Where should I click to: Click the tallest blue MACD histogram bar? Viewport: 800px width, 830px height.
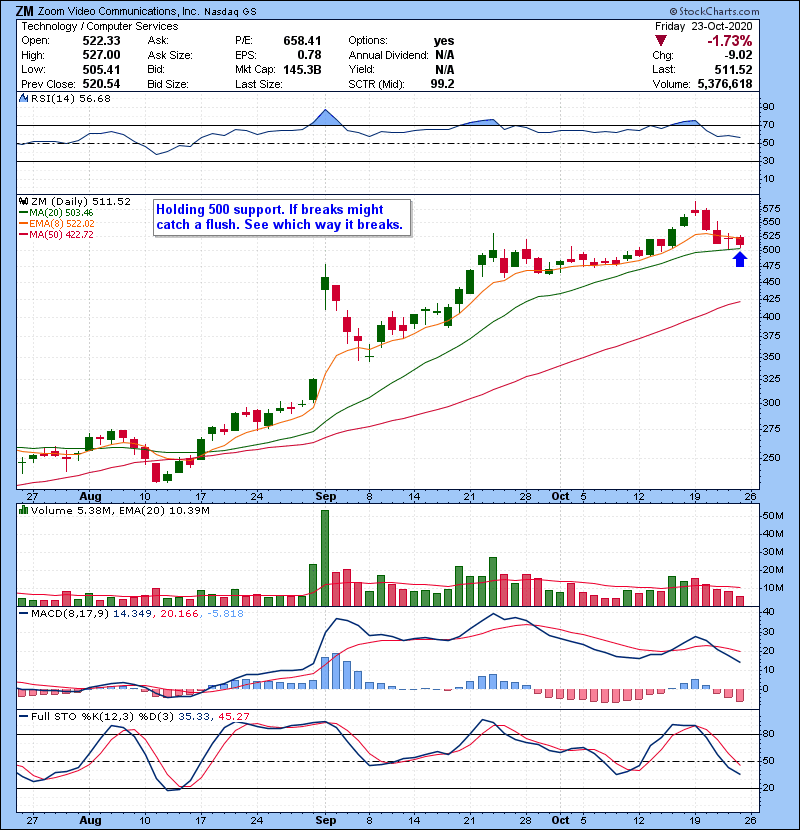click(x=336, y=671)
